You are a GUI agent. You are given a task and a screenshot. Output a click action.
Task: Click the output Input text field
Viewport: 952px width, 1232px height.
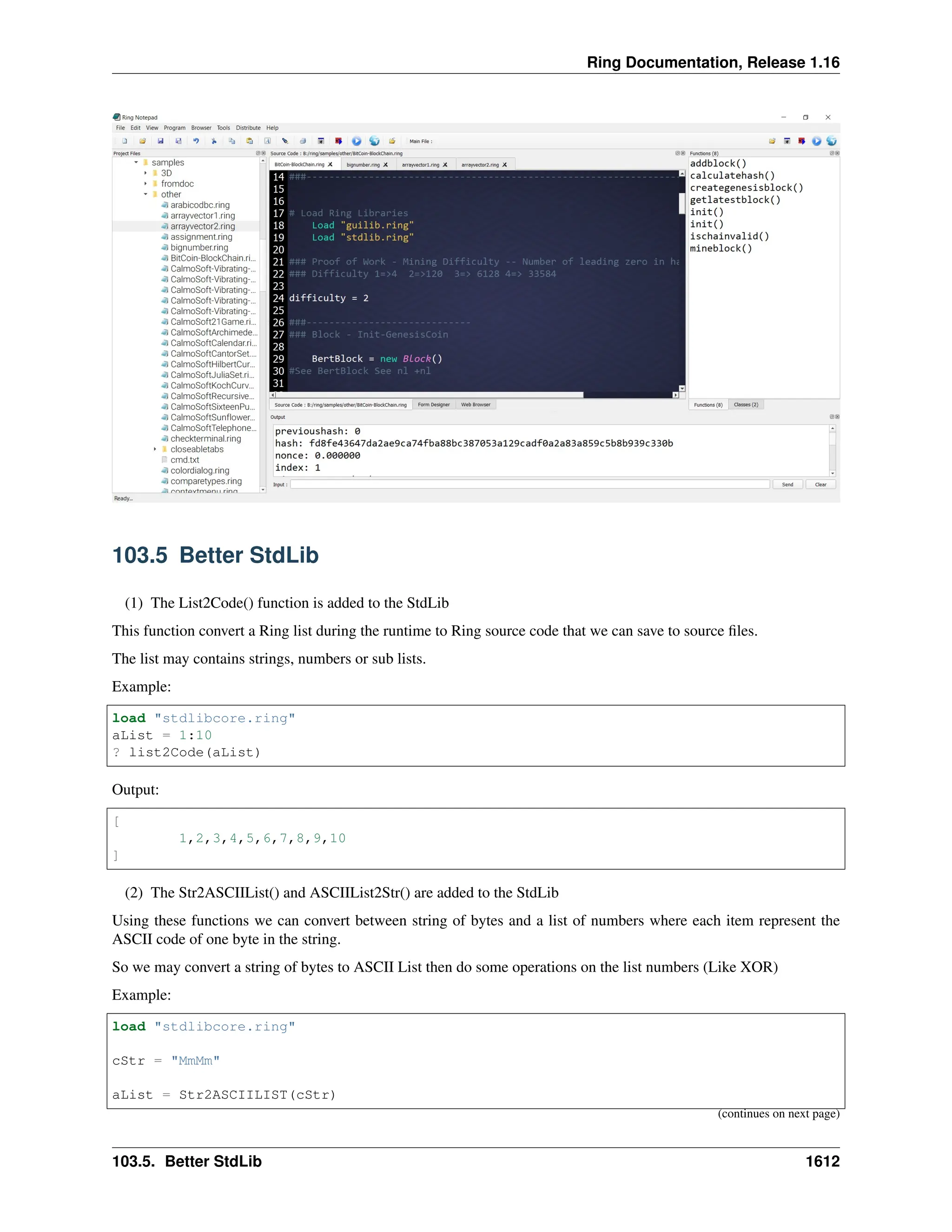pyautogui.click(x=529, y=484)
